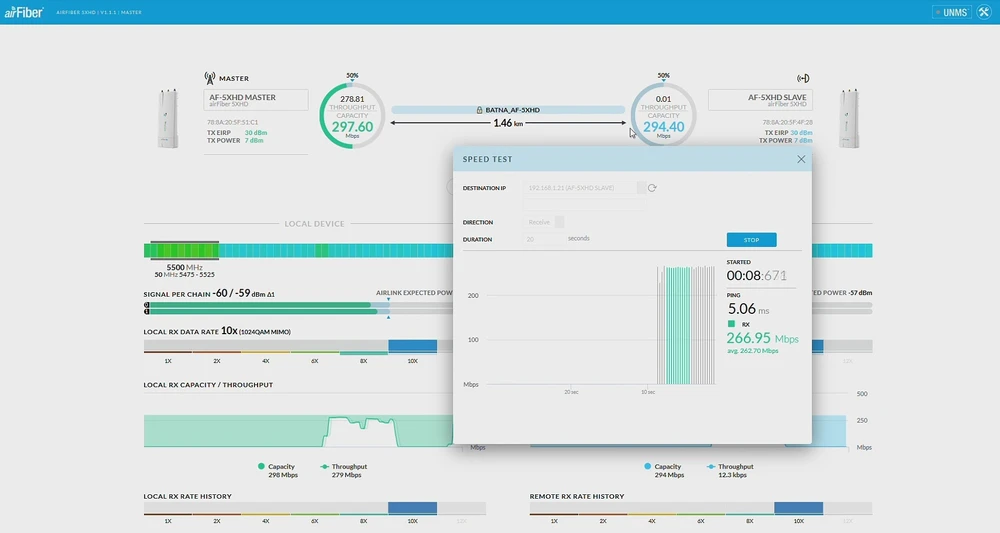Click the 5500 MHz channel block on spectrum bar

pos(184,250)
